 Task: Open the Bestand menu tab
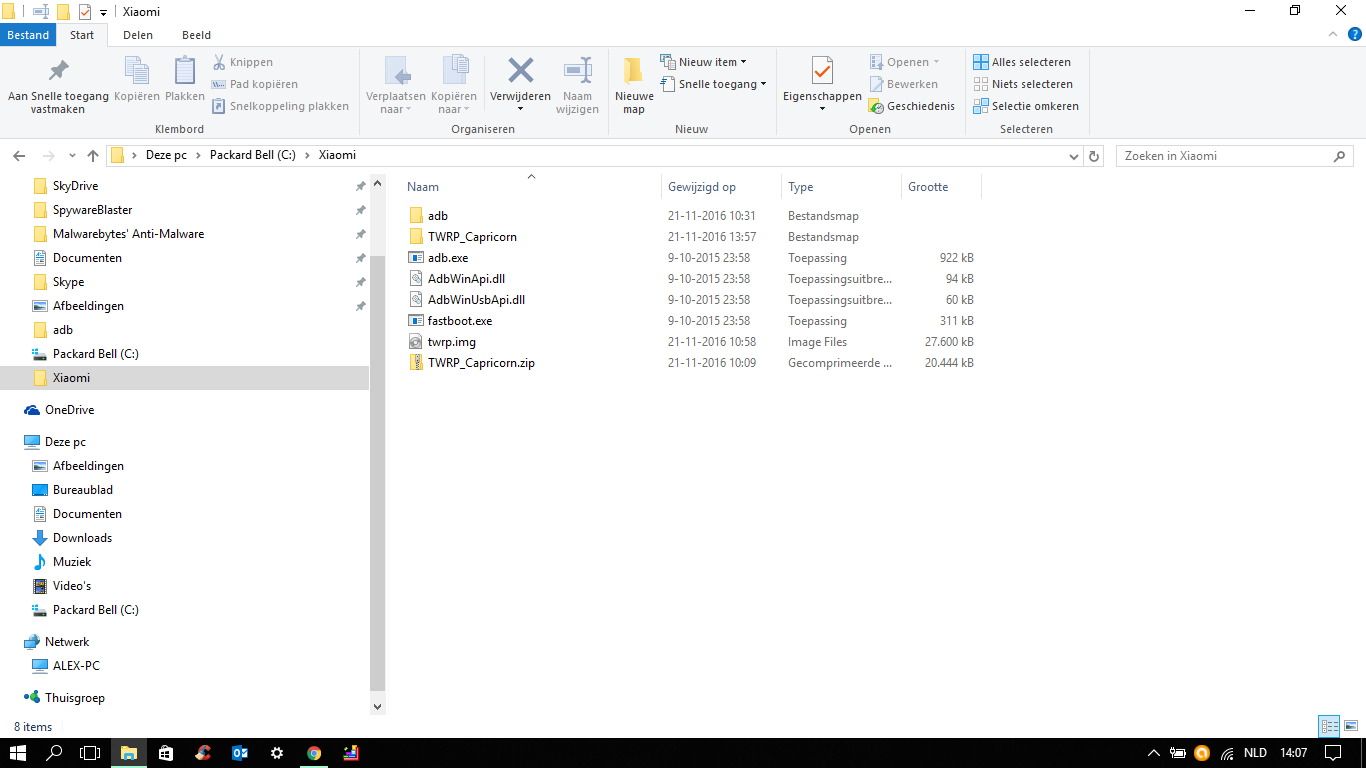point(28,35)
